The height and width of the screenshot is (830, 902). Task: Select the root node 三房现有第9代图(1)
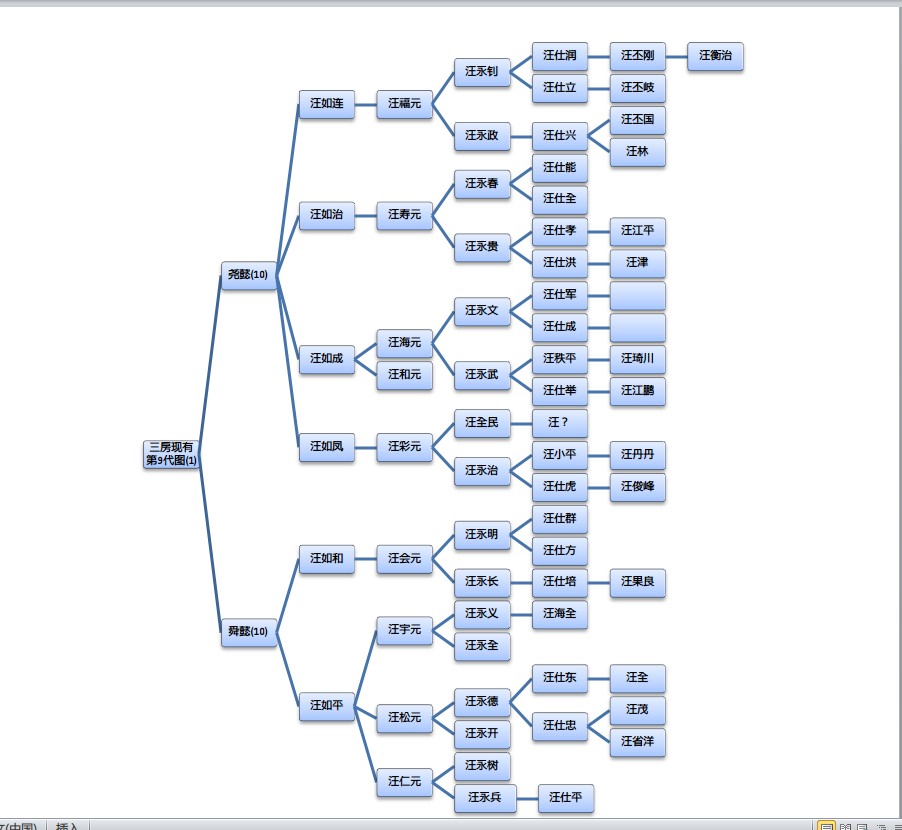pos(172,453)
